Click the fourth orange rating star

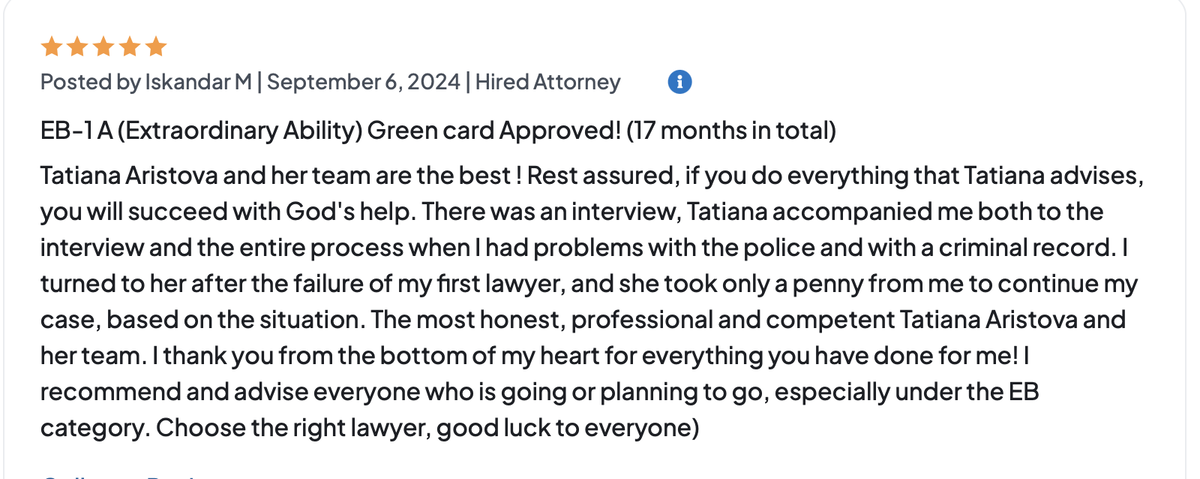pos(129,47)
